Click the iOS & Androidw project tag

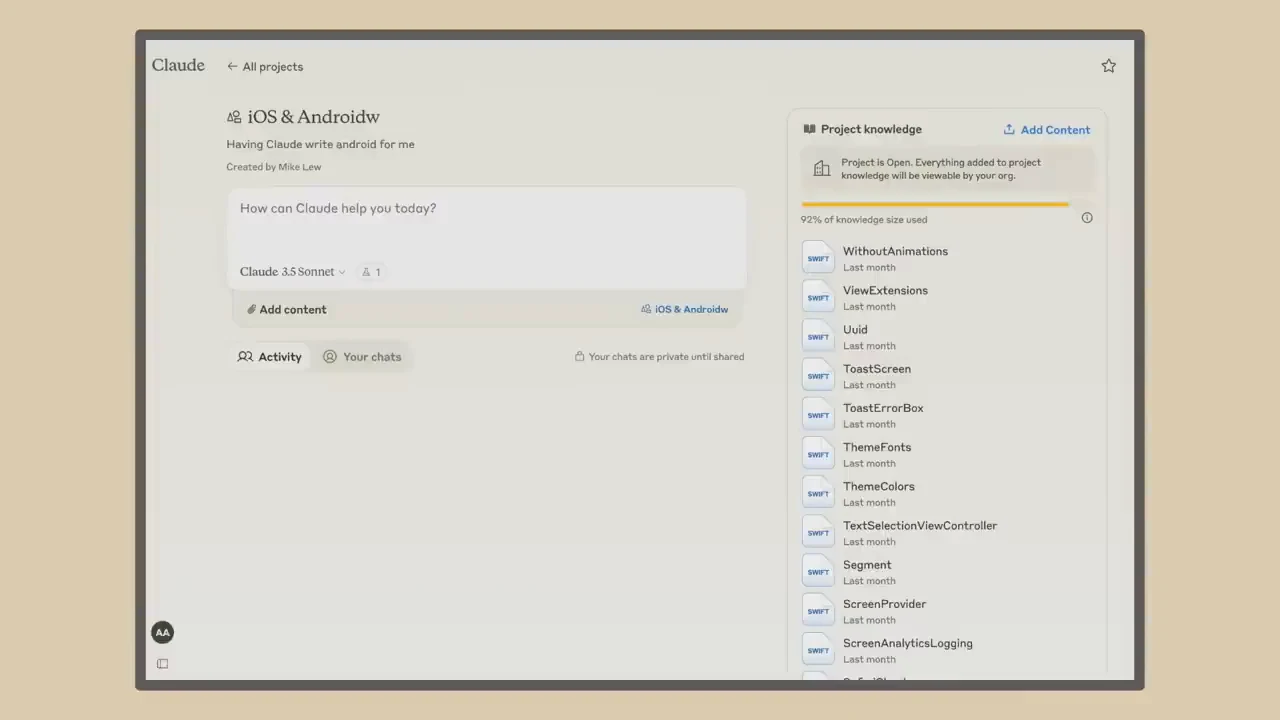pyautogui.click(x=685, y=310)
